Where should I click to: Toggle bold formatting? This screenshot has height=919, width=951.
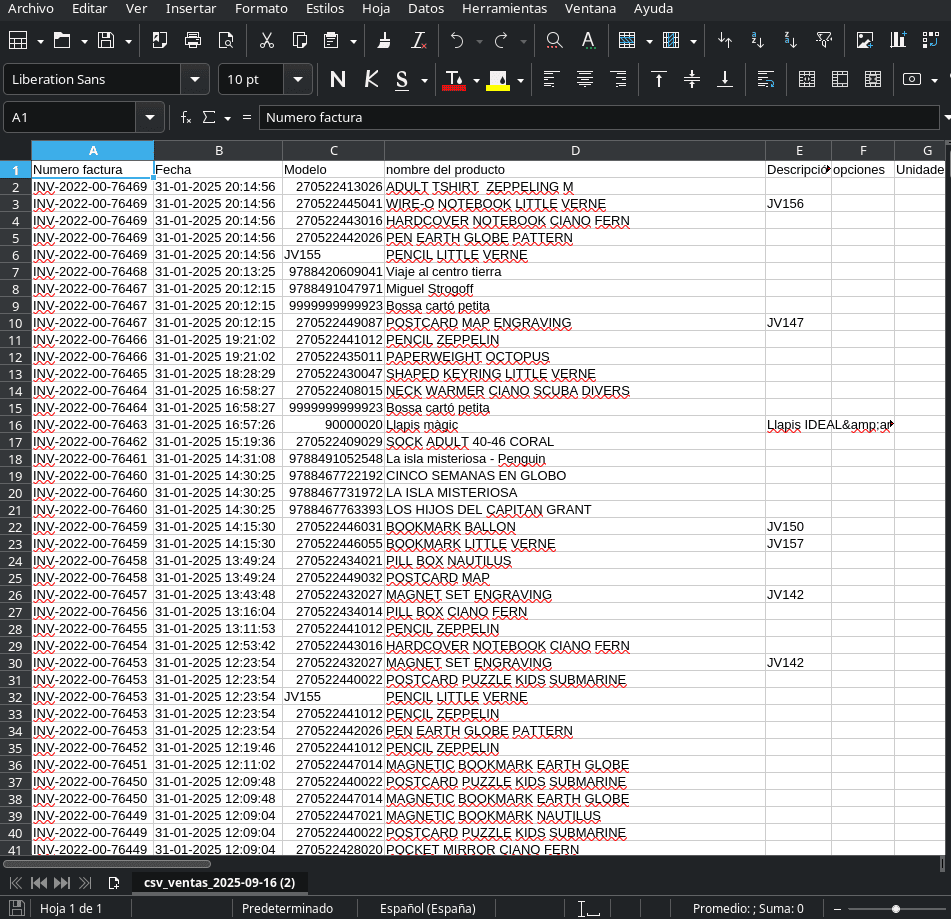pos(336,78)
